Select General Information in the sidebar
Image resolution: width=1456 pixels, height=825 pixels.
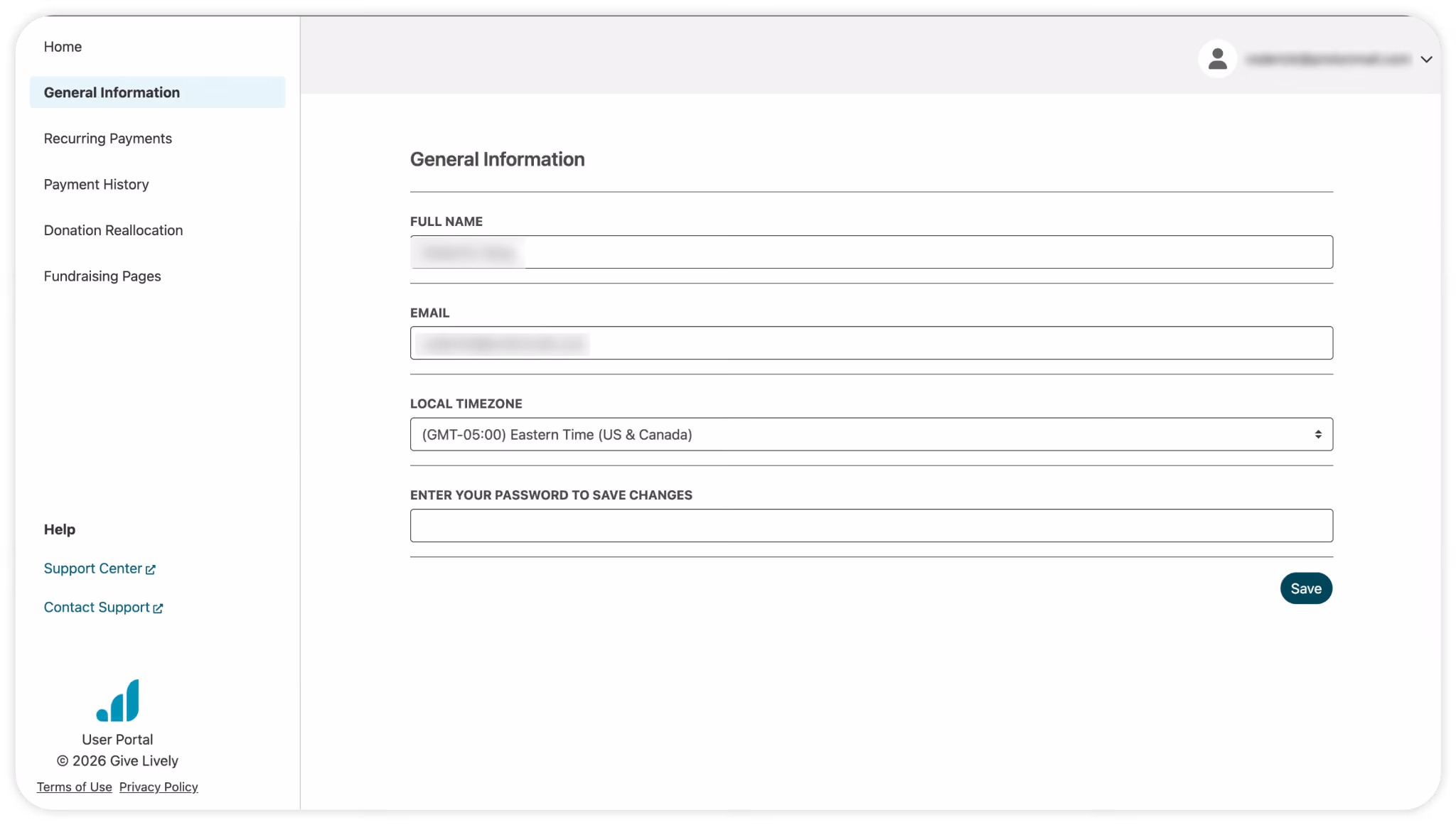(x=157, y=92)
